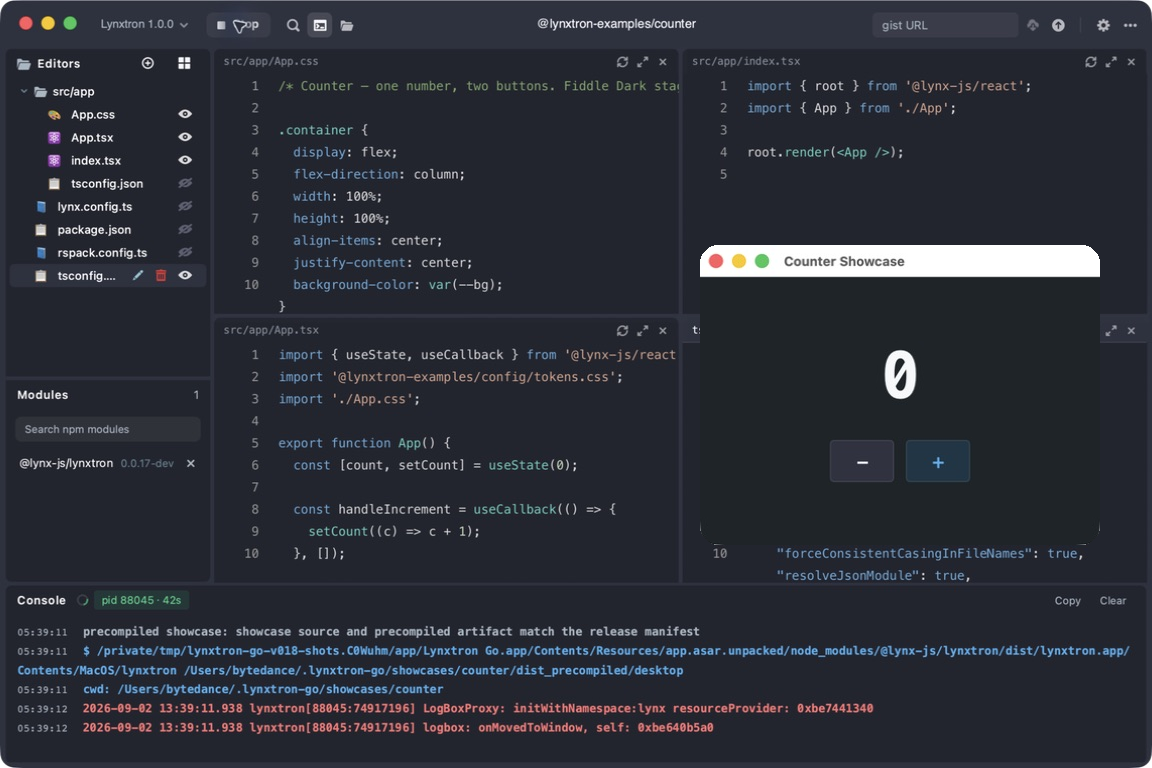1152x768 pixels.
Task: Open the search icon in the top toolbar
Action: pos(292,25)
